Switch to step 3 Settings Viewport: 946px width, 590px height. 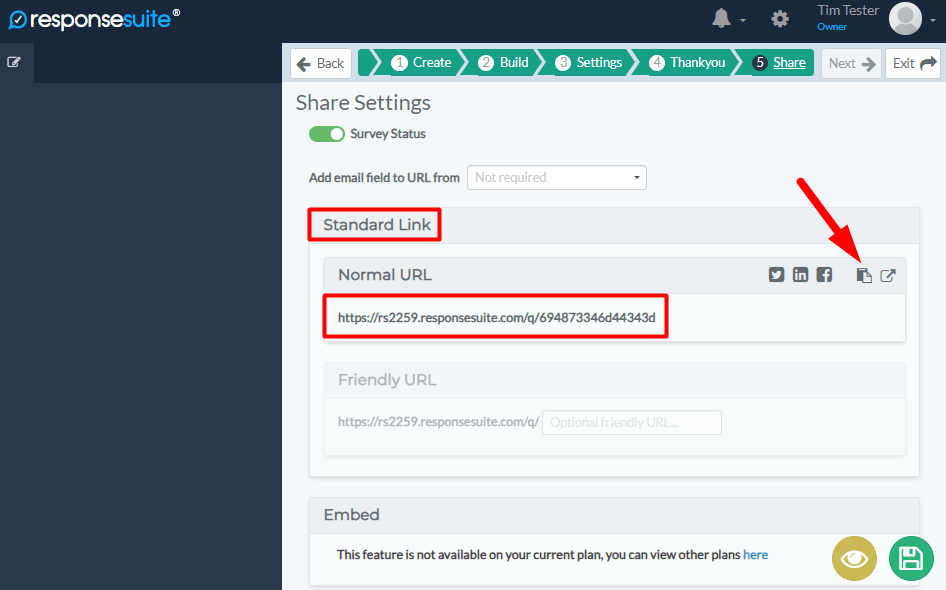588,63
